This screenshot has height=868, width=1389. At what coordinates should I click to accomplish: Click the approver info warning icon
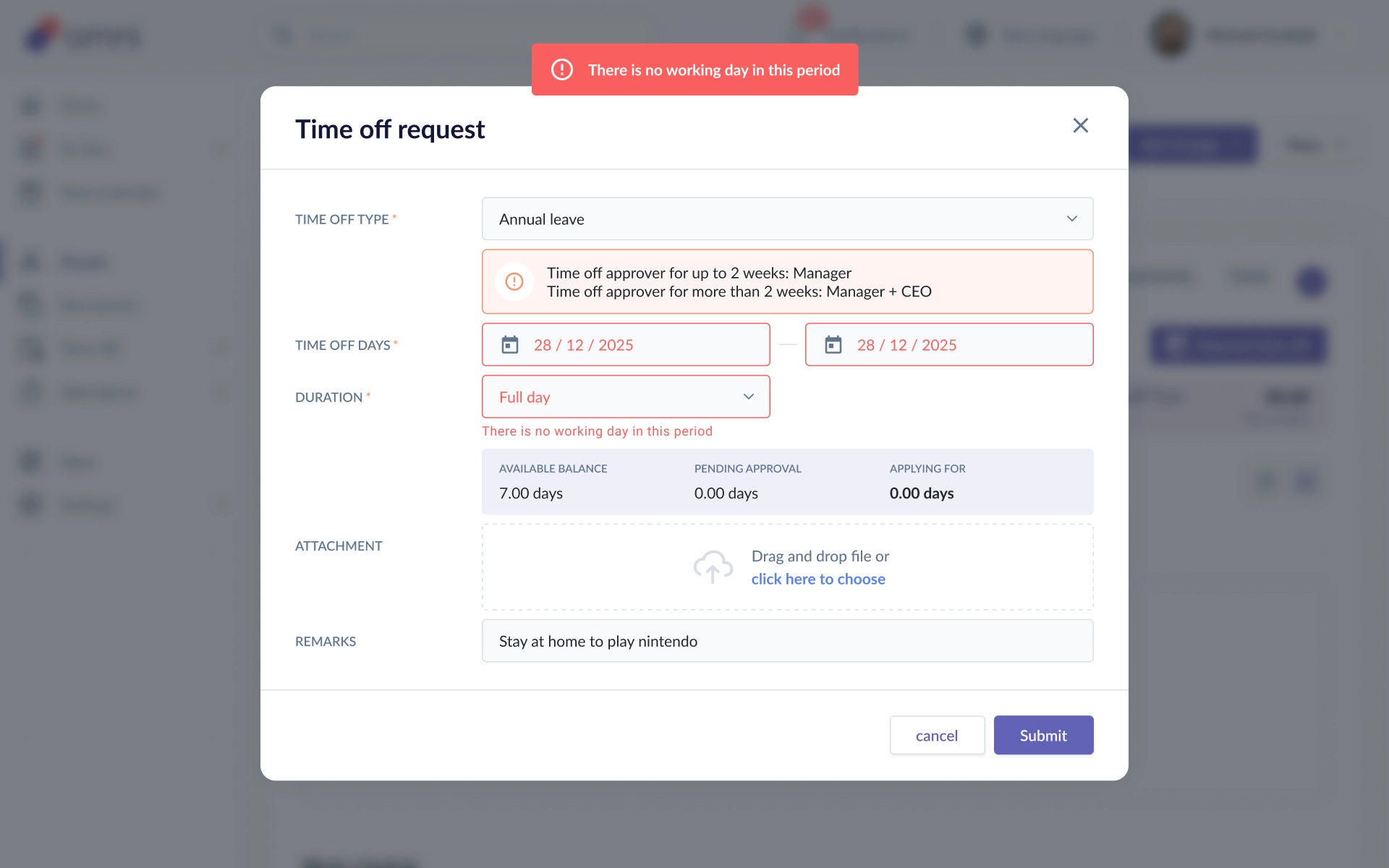[514, 281]
